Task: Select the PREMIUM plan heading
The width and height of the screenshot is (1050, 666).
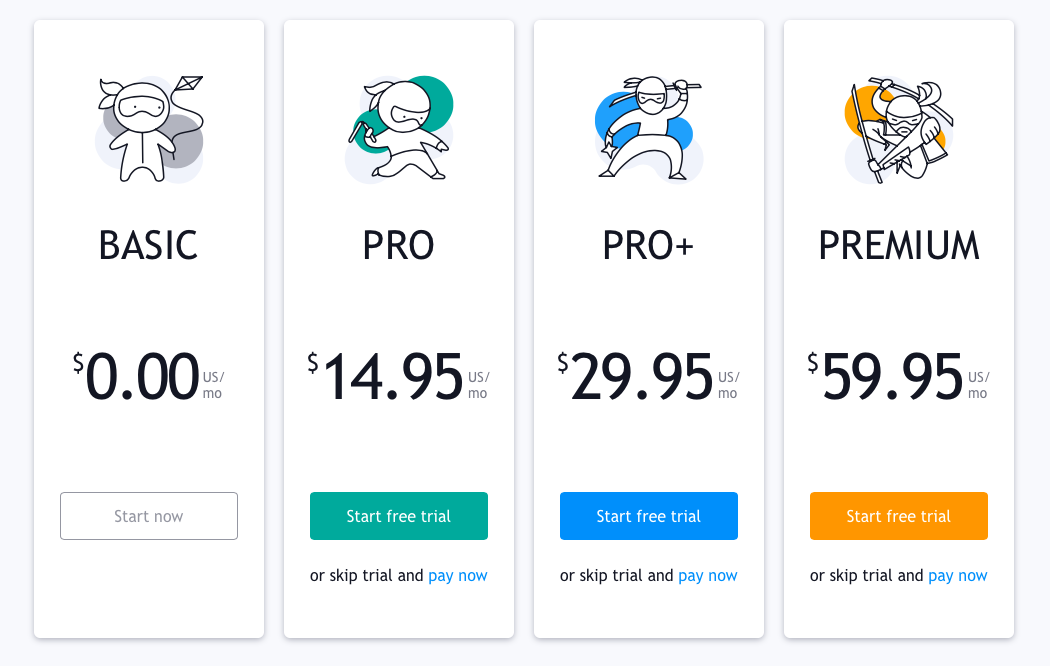Action: point(899,246)
